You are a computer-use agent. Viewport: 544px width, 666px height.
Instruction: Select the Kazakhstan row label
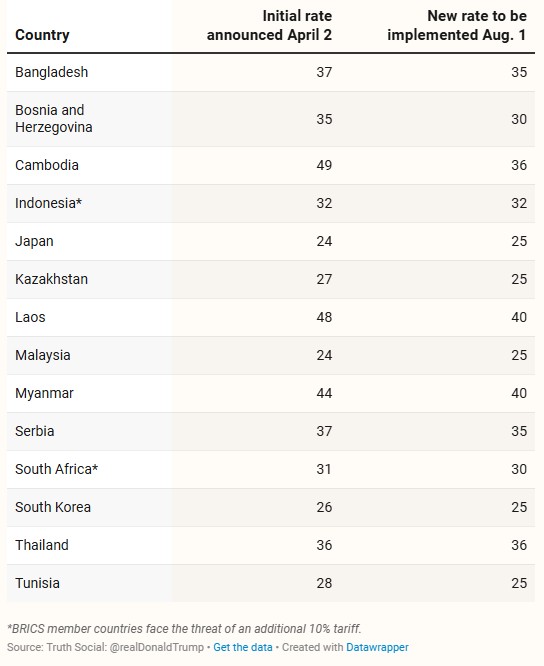coord(51,279)
